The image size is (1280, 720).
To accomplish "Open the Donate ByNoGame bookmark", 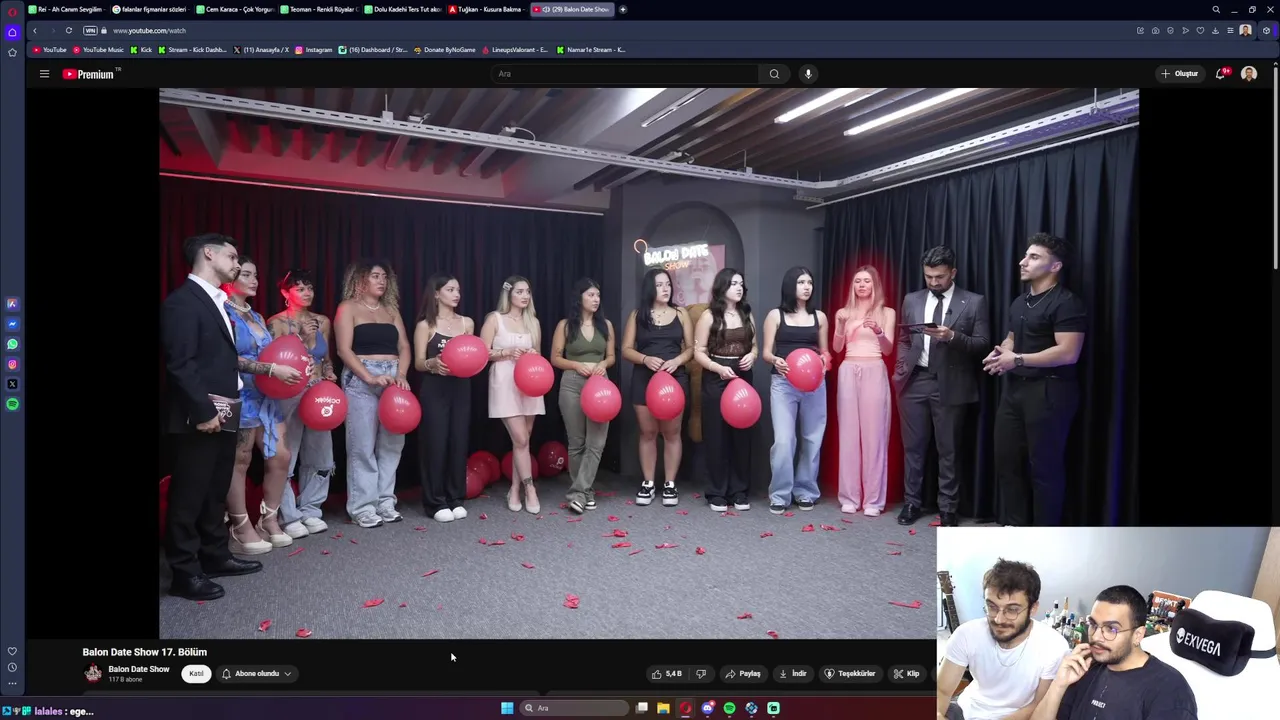I will pyautogui.click(x=445, y=50).
